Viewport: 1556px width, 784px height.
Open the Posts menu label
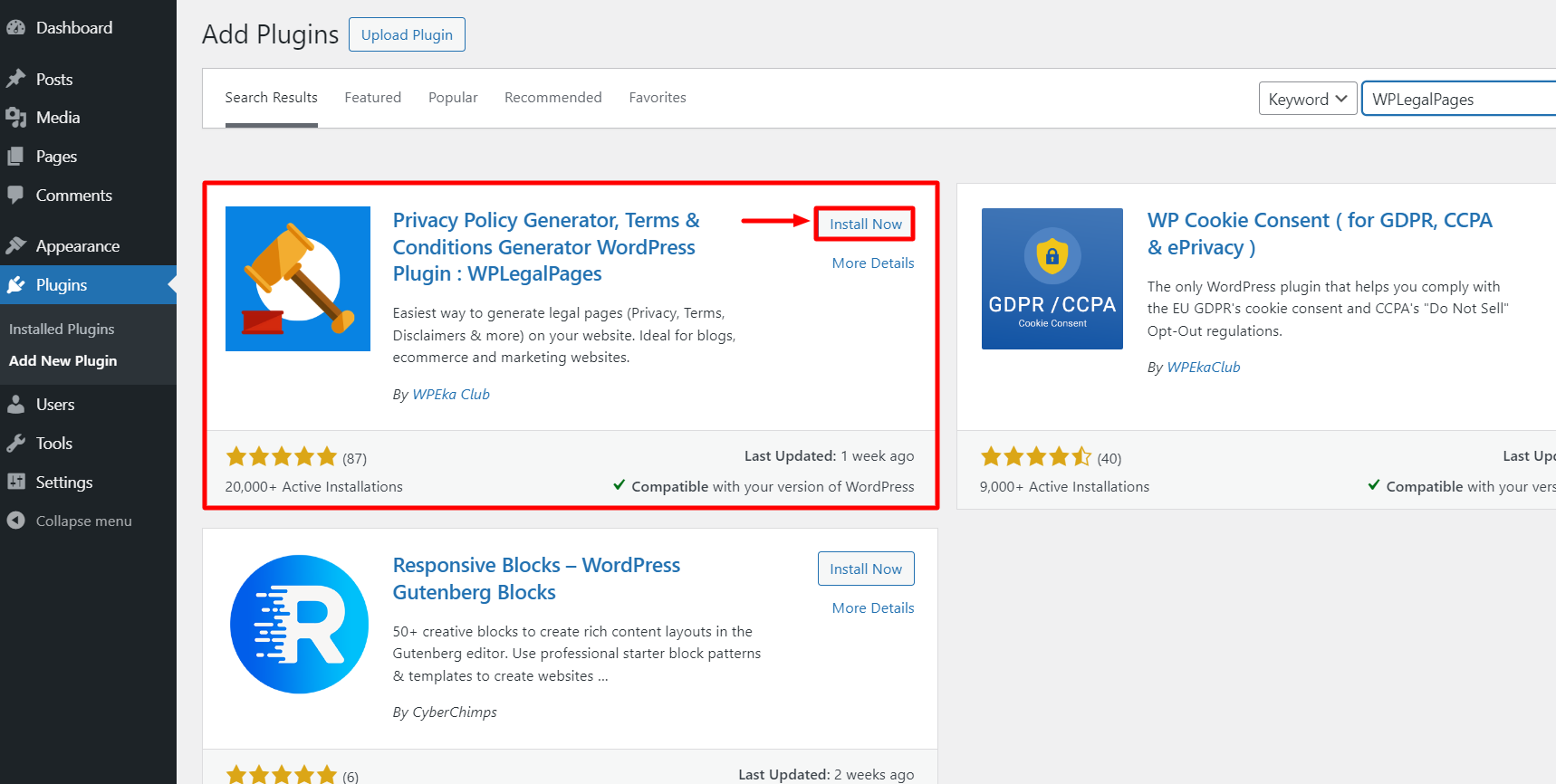click(x=54, y=80)
